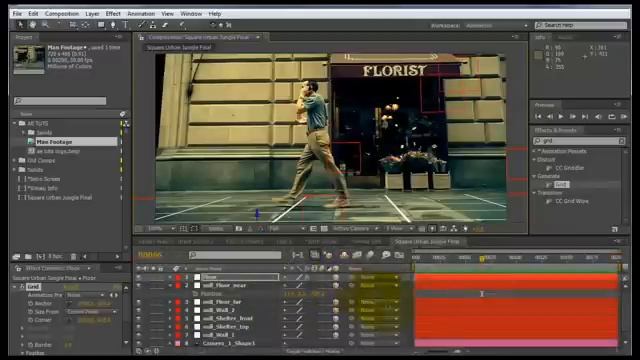Toggle loop option in Preview panel
Viewport: 640px width, 360px height.
(611, 117)
